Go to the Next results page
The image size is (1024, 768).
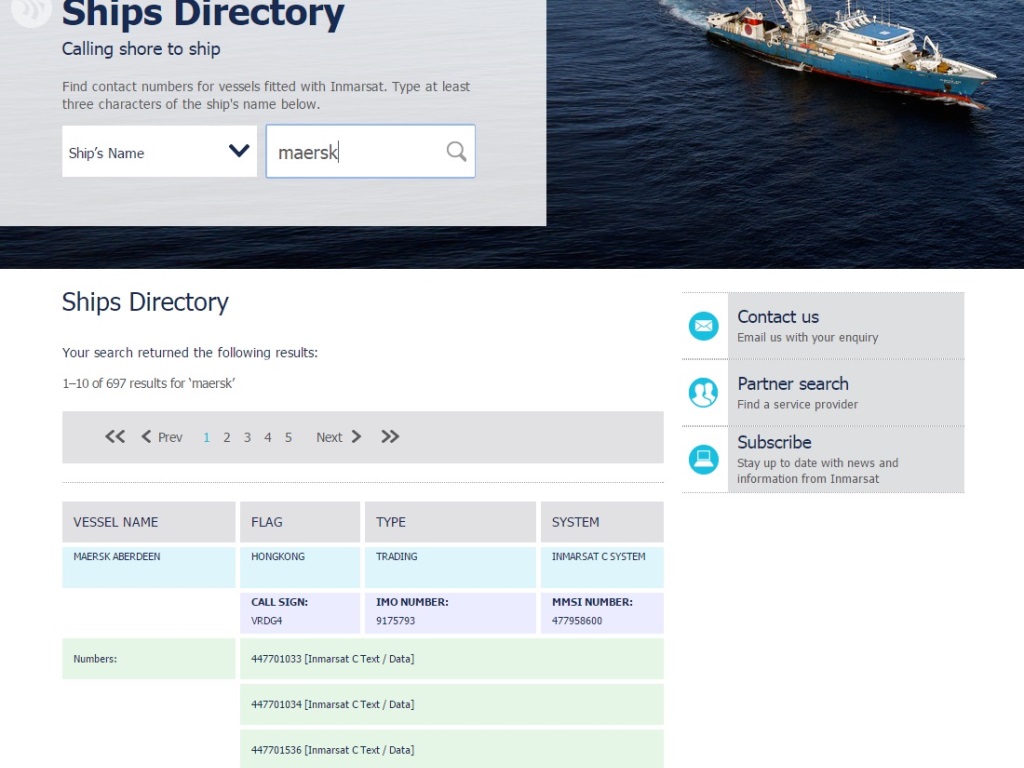coord(338,437)
